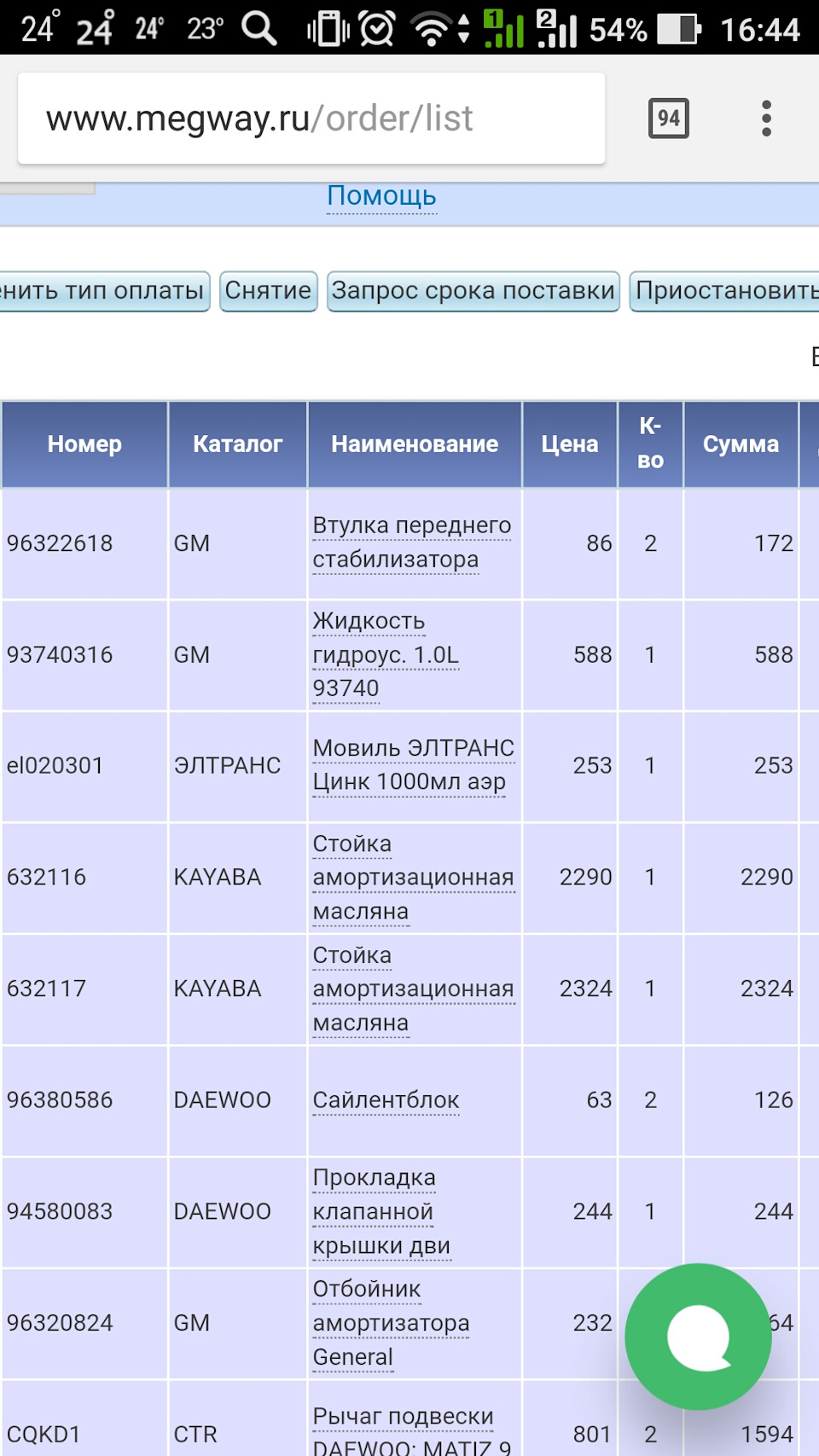
Task: Tap the green chat bubble button
Action: 698,1336
